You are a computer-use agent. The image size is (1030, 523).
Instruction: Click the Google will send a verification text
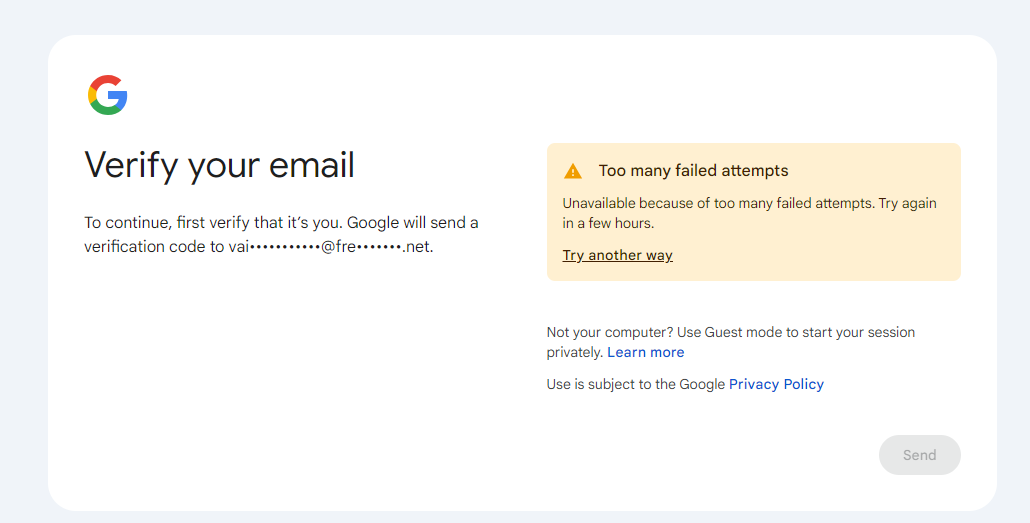click(x=412, y=222)
